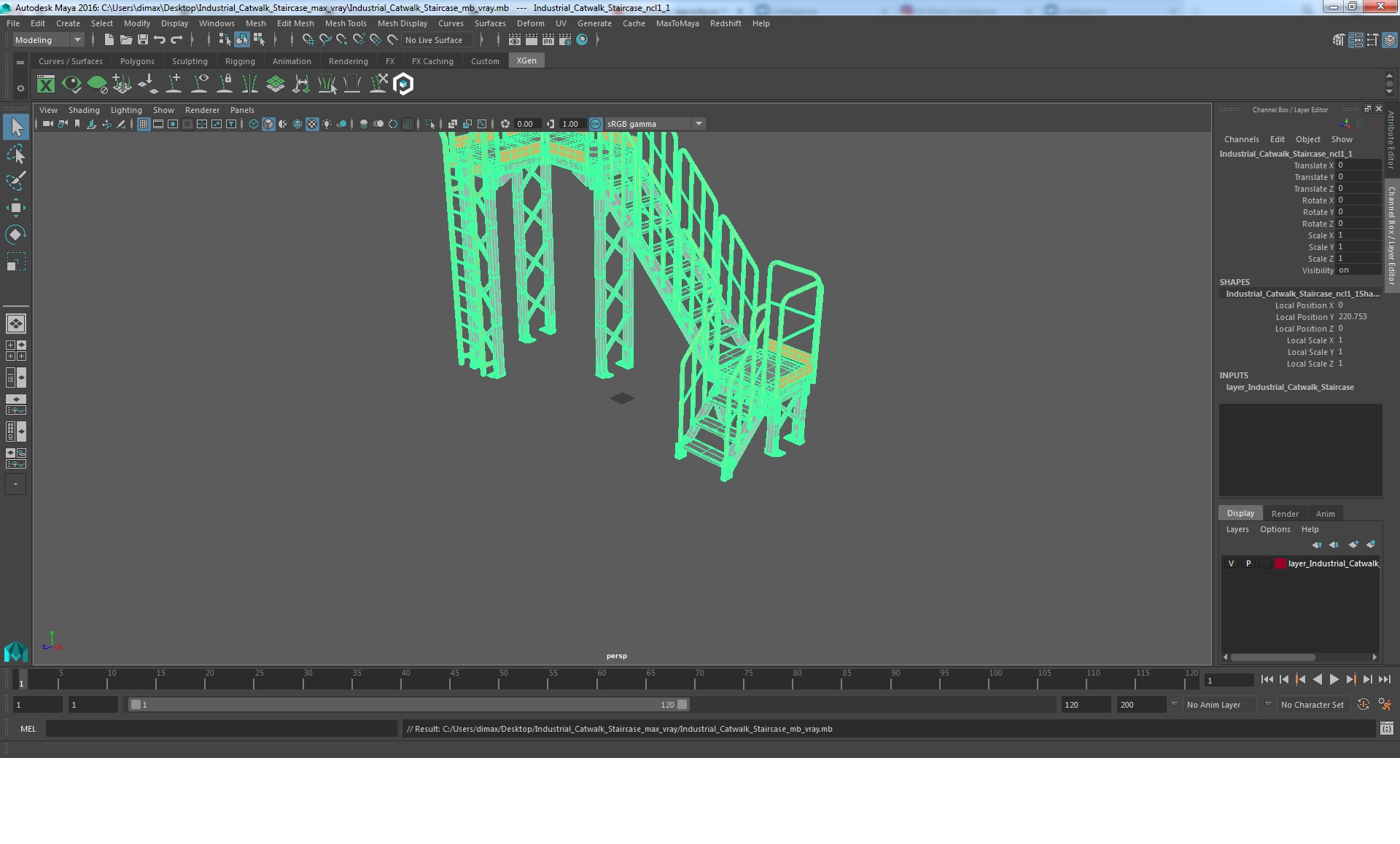This screenshot has width=1400, height=844.
Task: Click the MEL command input field
Action: pyautogui.click(x=221, y=728)
